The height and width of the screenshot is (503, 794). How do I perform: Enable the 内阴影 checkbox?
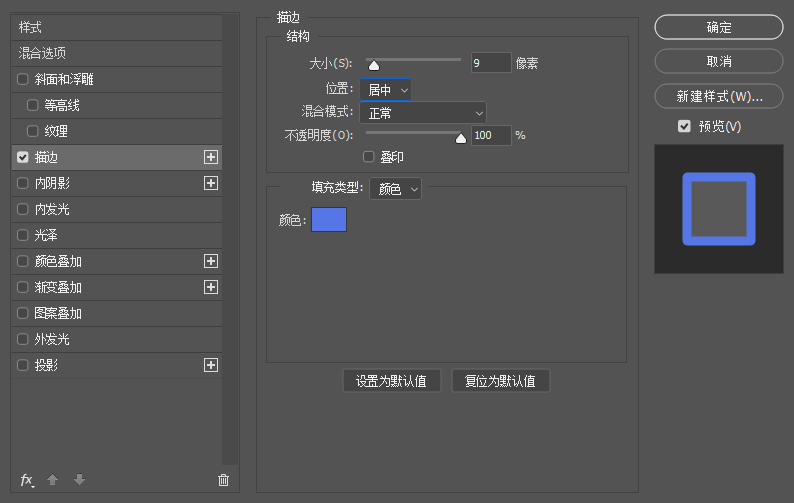(x=23, y=183)
